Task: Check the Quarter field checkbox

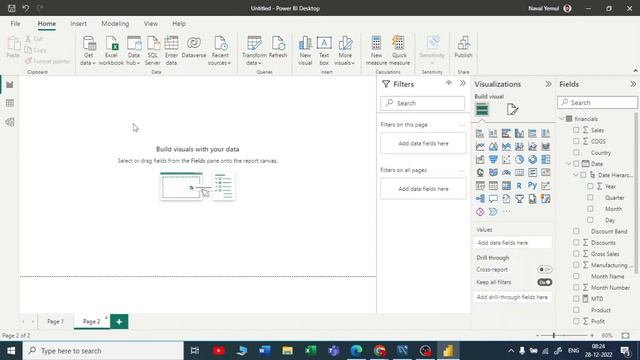Action: (x=590, y=198)
